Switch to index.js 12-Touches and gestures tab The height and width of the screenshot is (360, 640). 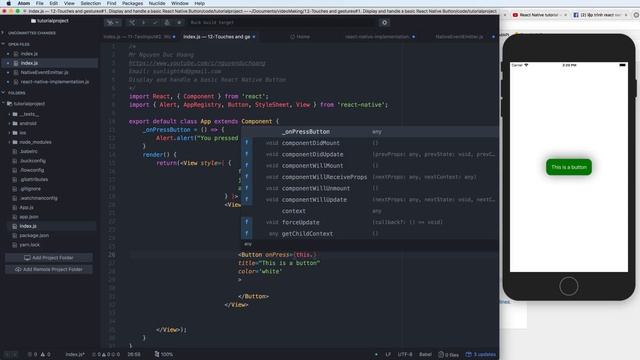(219, 37)
